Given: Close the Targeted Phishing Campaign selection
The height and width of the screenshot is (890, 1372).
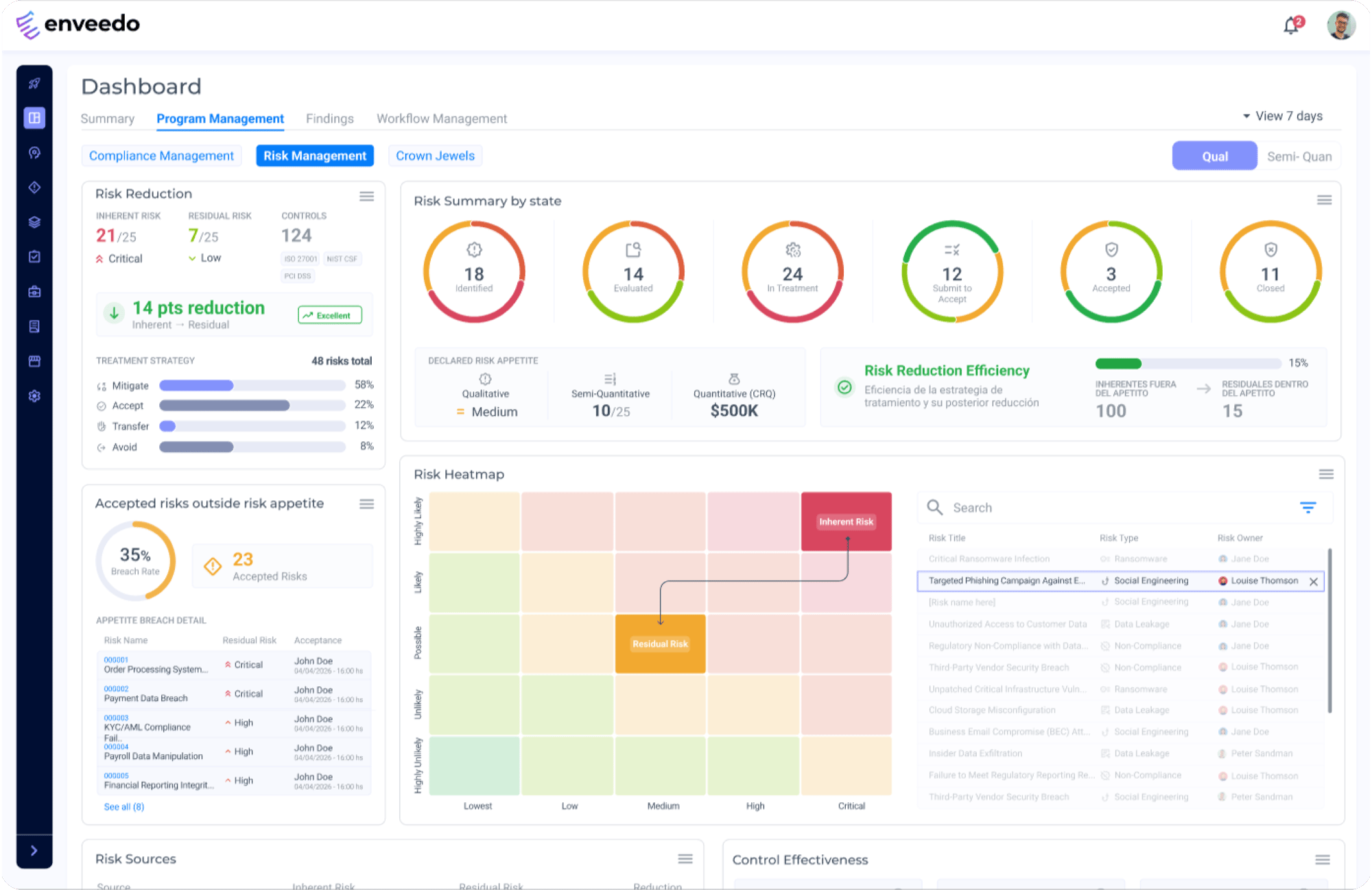Looking at the screenshot, I should click(1314, 581).
